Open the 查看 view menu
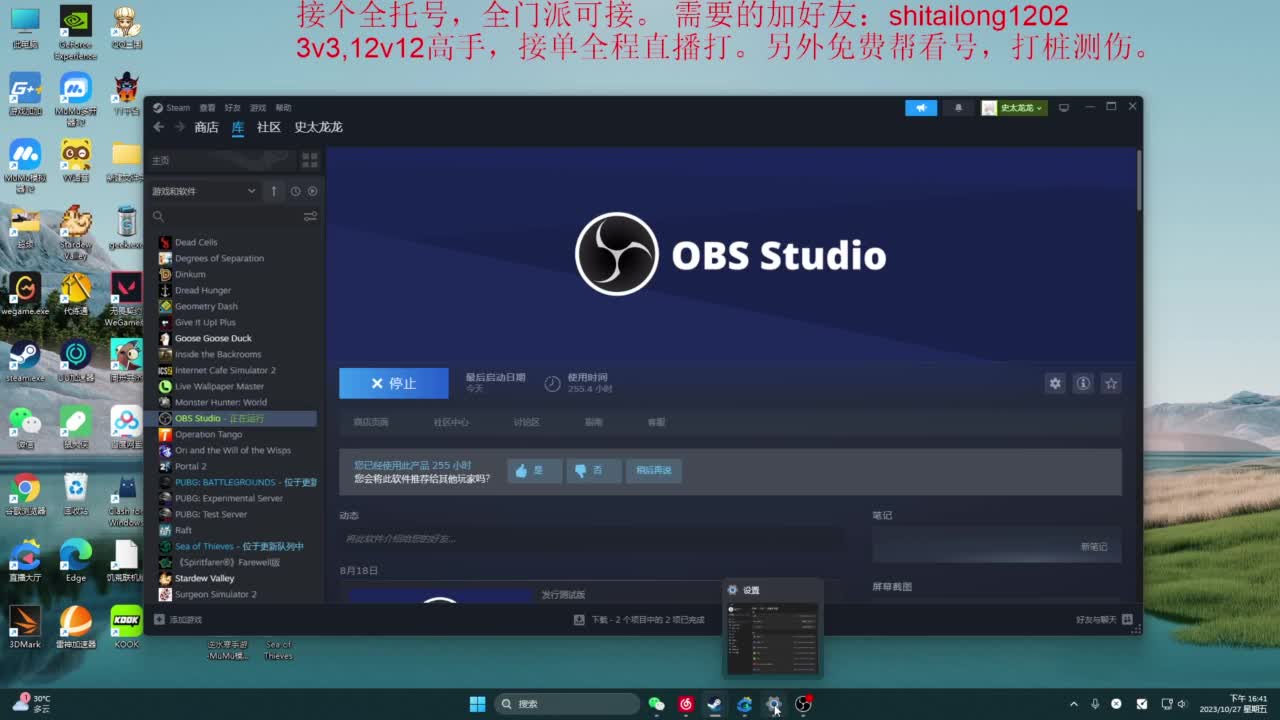This screenshot has height=720, width=1280. coord(207,108)
